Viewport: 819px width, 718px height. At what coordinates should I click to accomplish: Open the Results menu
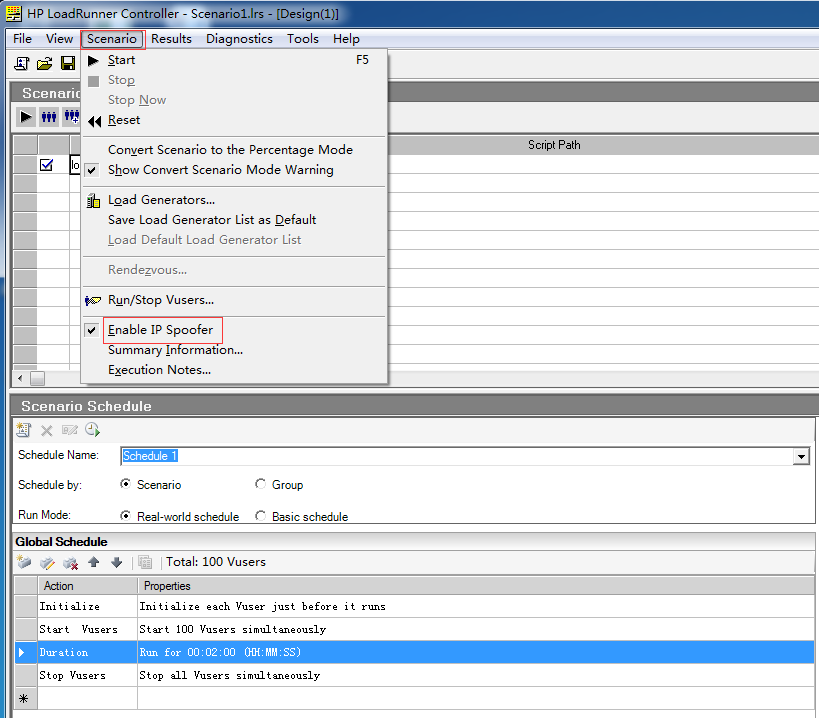171,39
